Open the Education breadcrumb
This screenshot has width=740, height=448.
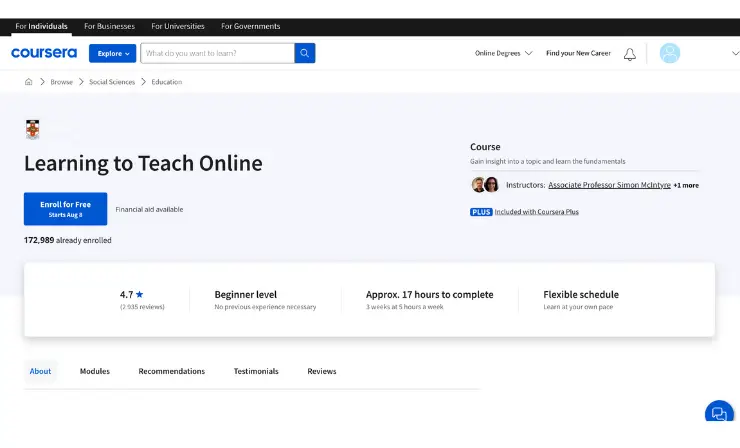coord(167,82)
